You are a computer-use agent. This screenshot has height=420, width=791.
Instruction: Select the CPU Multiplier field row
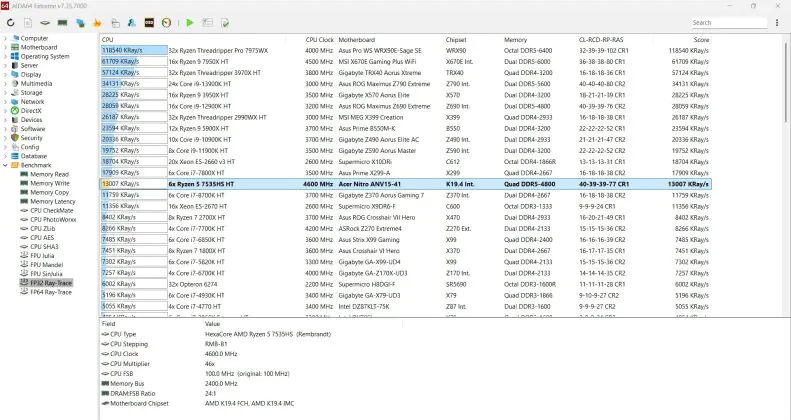pos(158,364)
